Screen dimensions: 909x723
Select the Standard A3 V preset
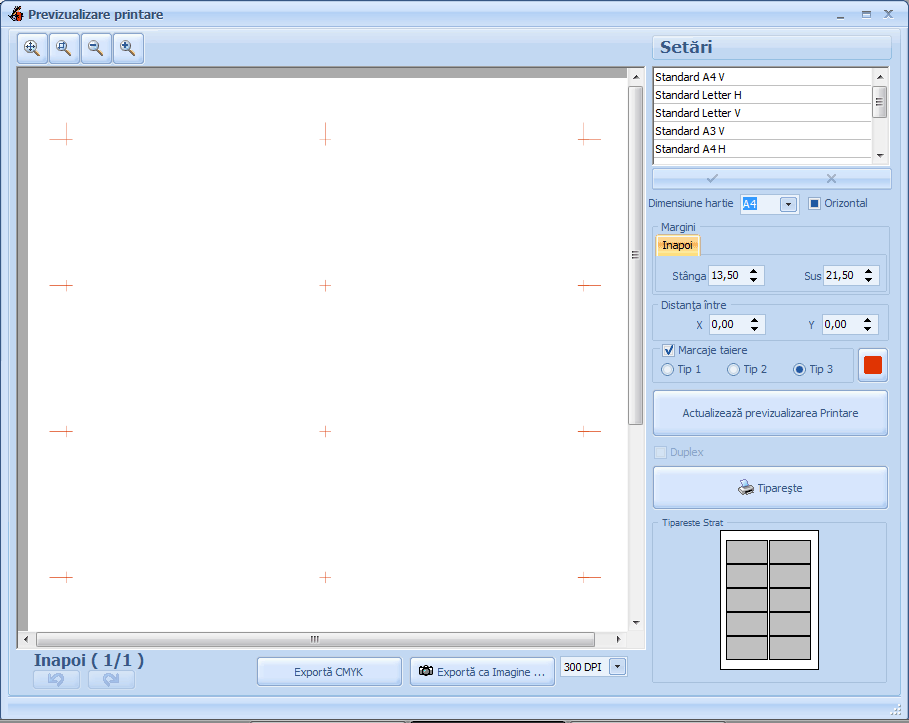point(762,131)
